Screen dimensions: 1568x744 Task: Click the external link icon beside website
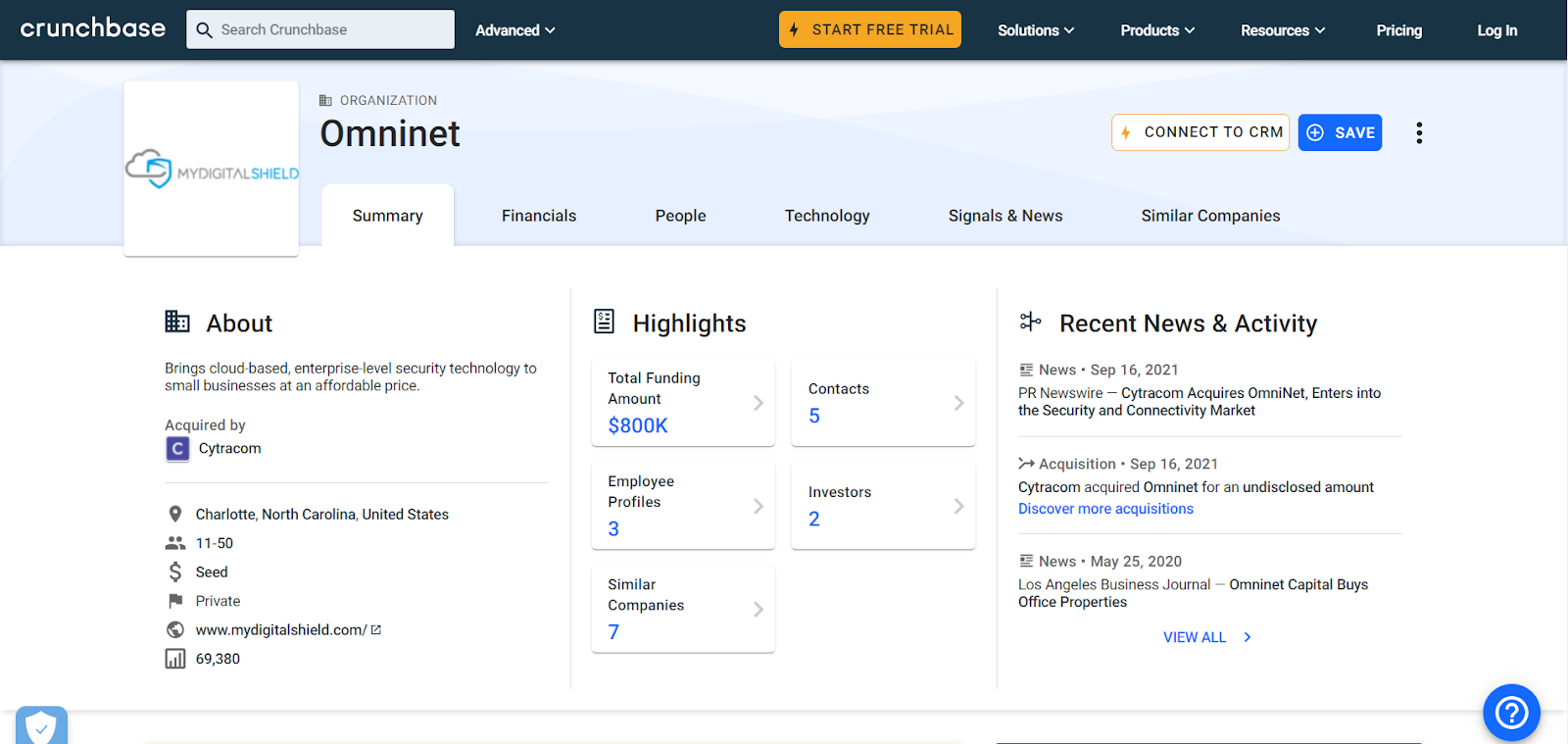tap(376, 629)
